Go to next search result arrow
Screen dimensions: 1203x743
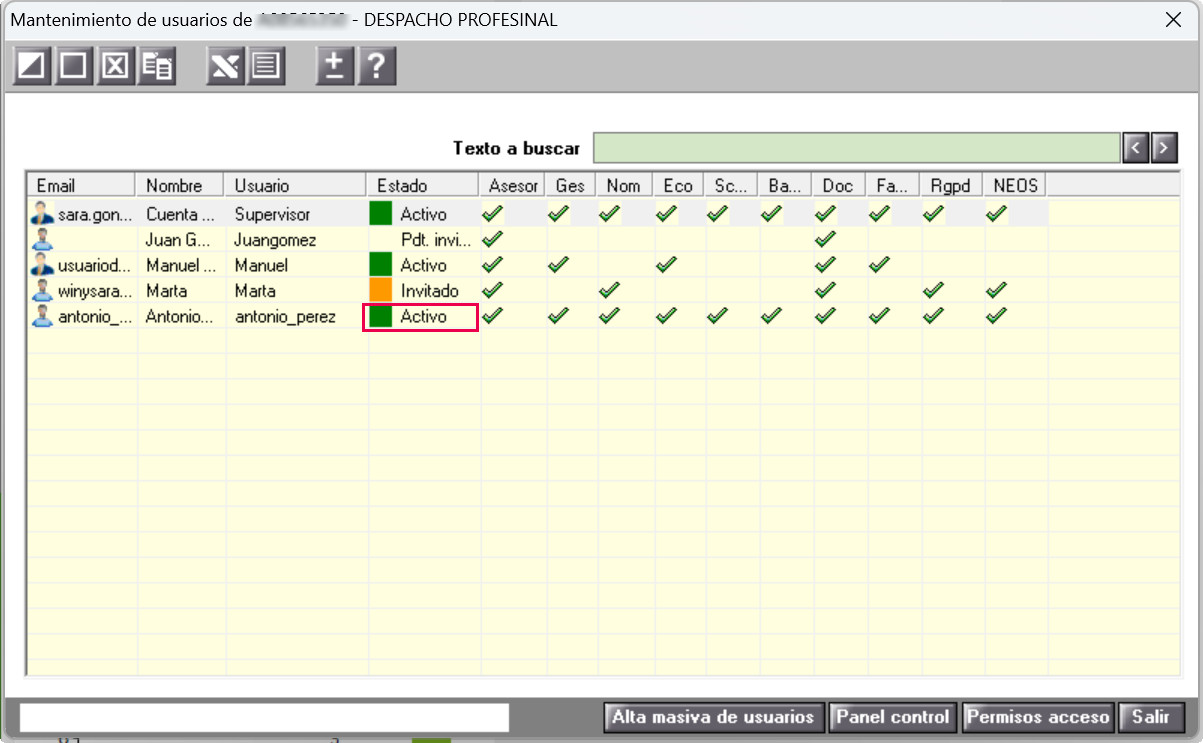point(1163,148)
